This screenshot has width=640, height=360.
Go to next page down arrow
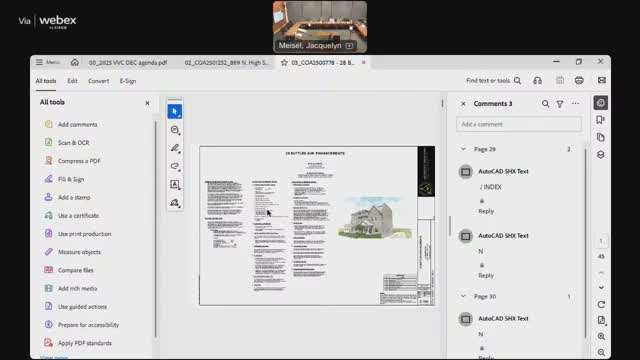(x=601, y=288)
